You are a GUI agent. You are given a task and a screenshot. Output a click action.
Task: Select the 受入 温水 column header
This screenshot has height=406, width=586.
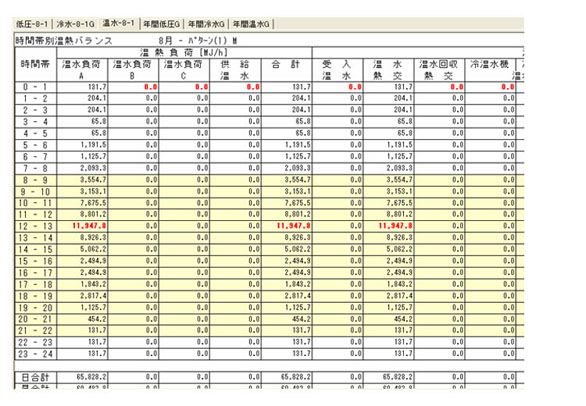point(337,70)
